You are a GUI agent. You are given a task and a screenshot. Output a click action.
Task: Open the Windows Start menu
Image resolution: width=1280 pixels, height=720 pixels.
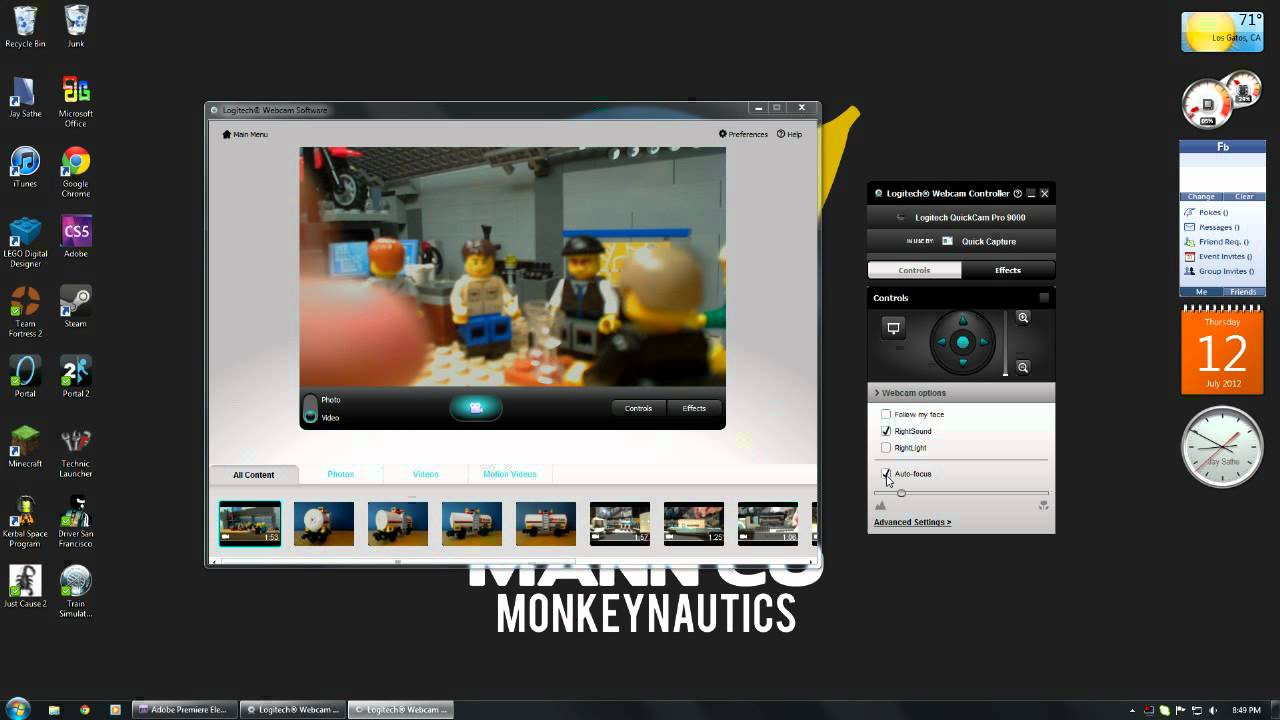(x=17, y=709)
